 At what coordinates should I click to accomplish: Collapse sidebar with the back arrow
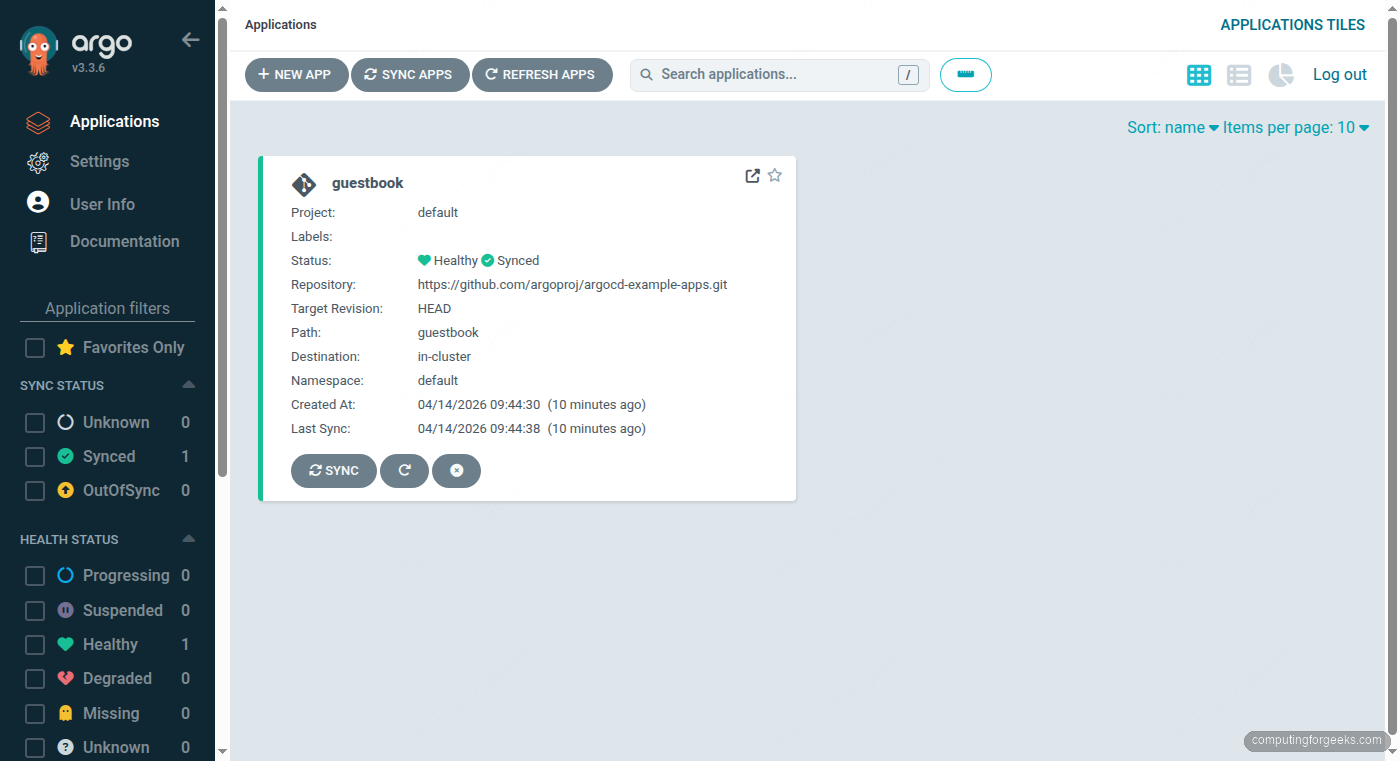point(190,40)
